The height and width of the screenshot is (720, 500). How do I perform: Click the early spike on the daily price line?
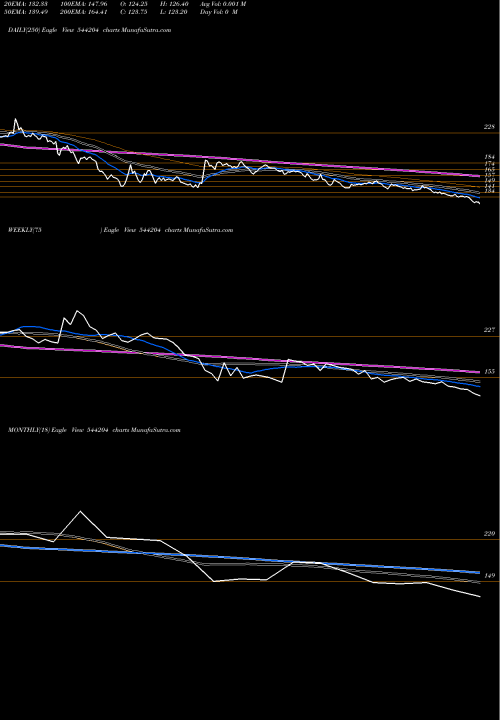click(x=16, y=119)
